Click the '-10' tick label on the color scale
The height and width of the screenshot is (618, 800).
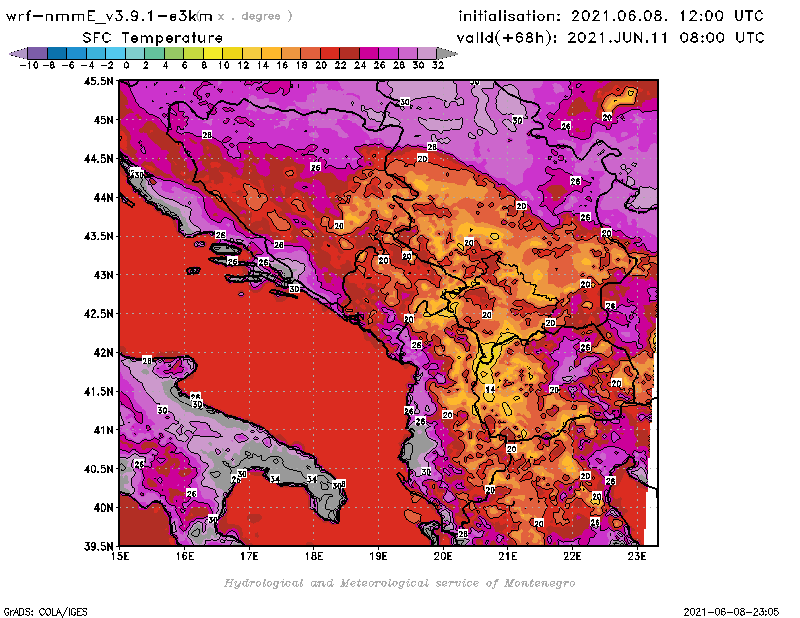(29, 66)
